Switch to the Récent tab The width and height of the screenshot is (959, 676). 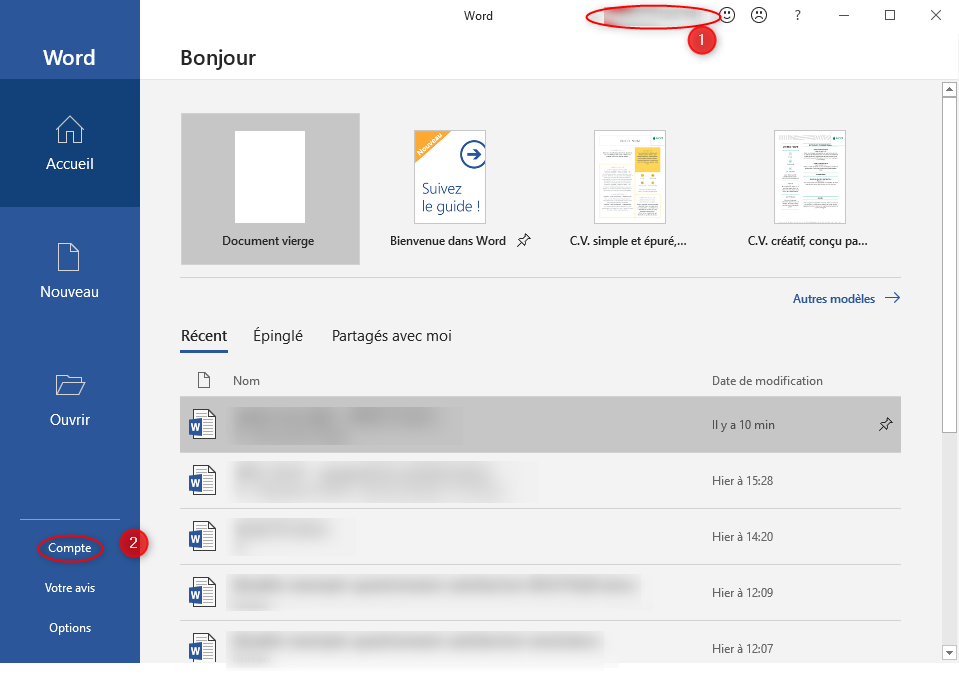click(204, 336)
